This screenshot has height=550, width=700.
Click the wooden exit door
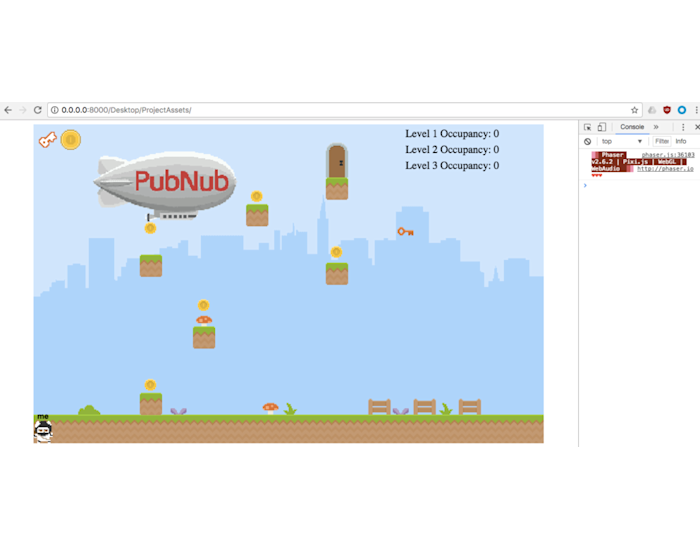337,161
